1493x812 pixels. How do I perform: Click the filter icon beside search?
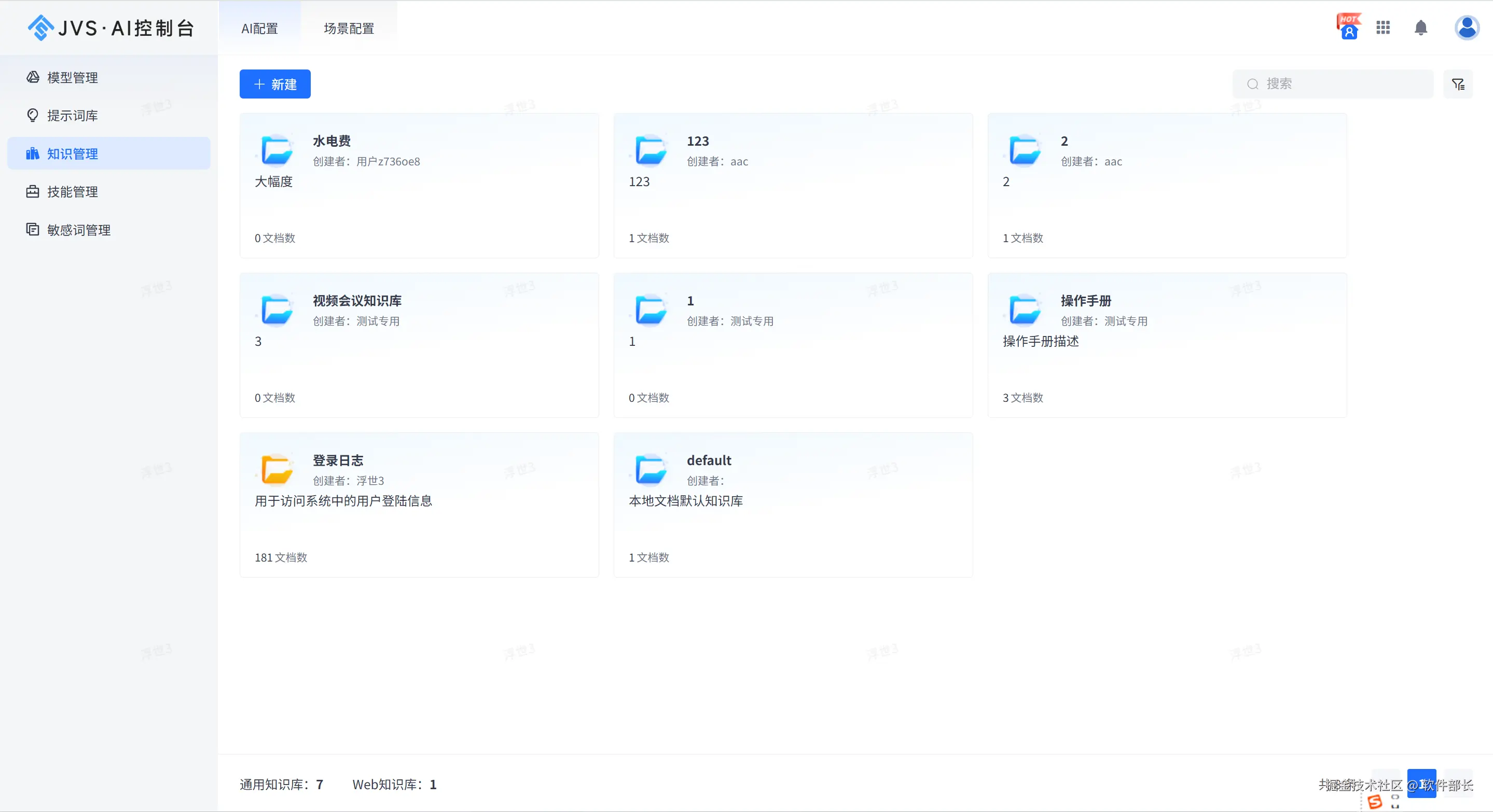click(x=1458, y=84)
